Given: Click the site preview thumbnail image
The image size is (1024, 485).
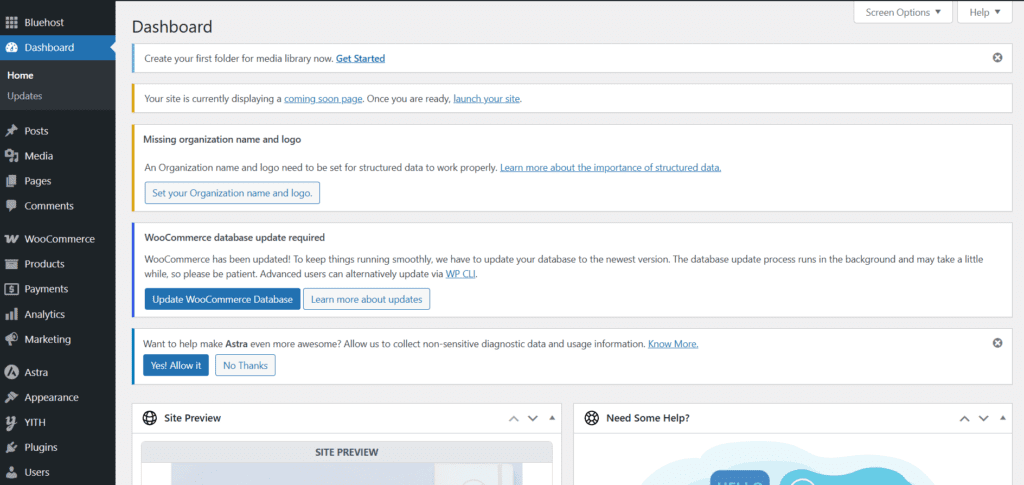Looking at the screenshot, I should point(347,474).
